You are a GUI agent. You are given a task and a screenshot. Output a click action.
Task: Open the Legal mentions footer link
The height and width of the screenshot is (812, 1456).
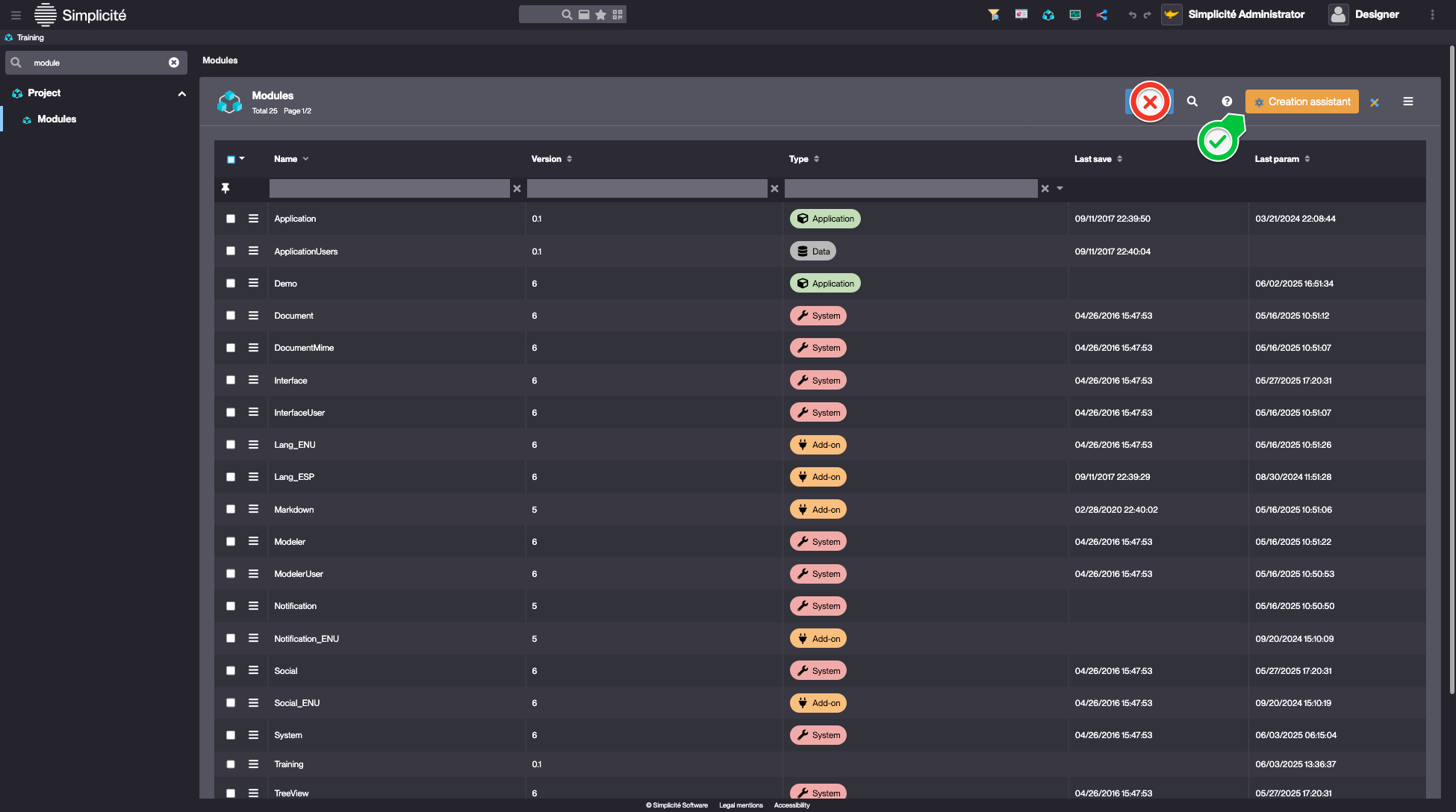pyautogui.click(x=741, y=805)
